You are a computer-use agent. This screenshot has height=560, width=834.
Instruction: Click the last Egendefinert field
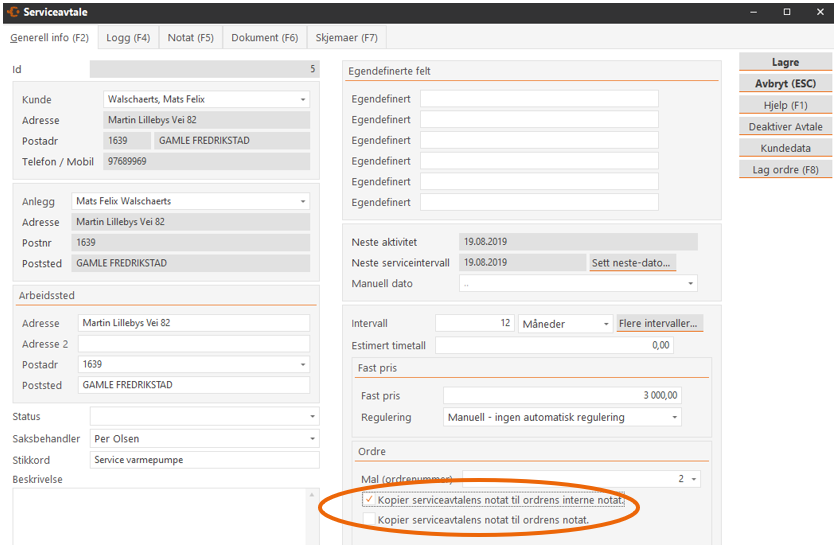[x=539, y=202]
